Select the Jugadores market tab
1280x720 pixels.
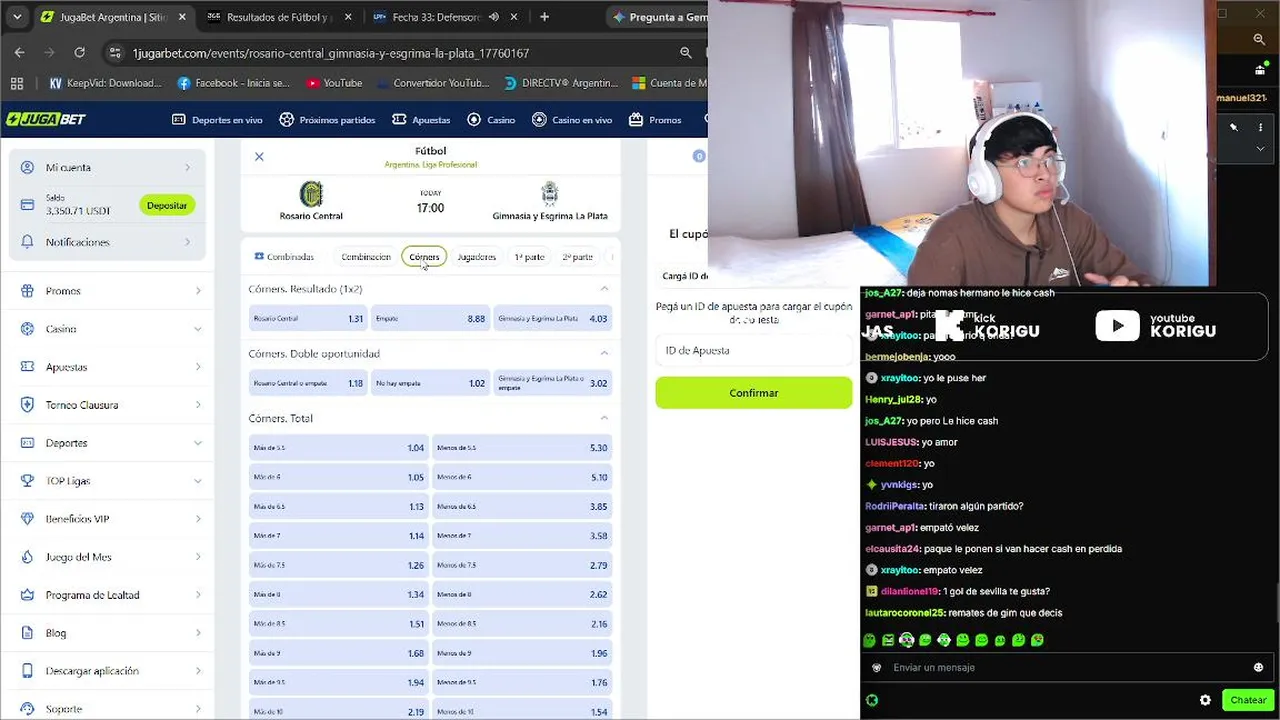tap(476, 257)
